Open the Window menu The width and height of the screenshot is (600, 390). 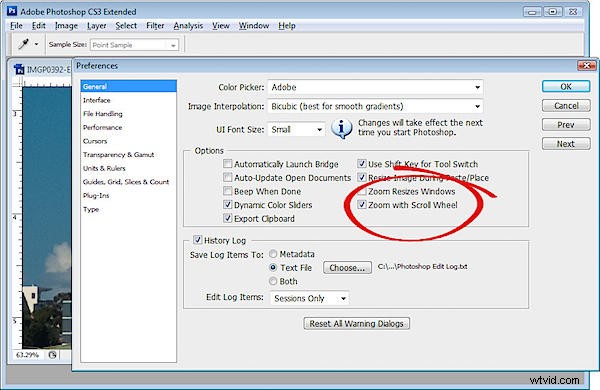pos(254,26)
